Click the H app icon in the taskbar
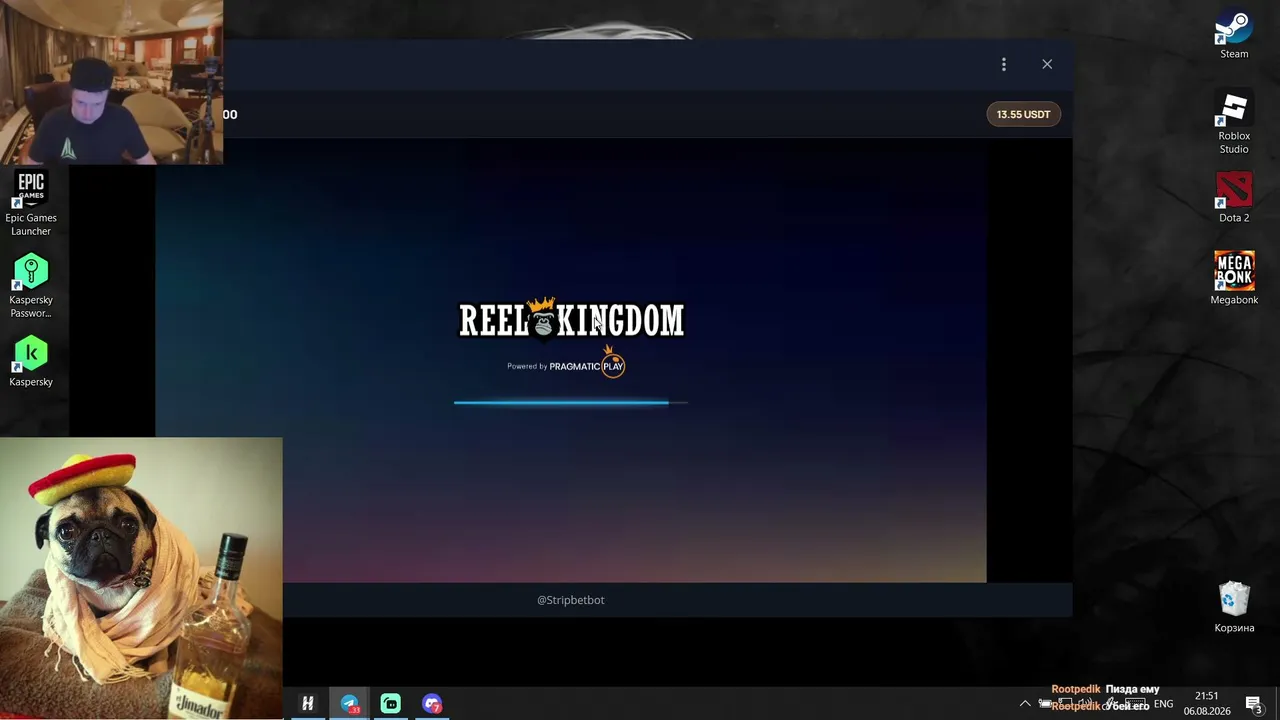The image size is (1280, 720). point(308,704)
